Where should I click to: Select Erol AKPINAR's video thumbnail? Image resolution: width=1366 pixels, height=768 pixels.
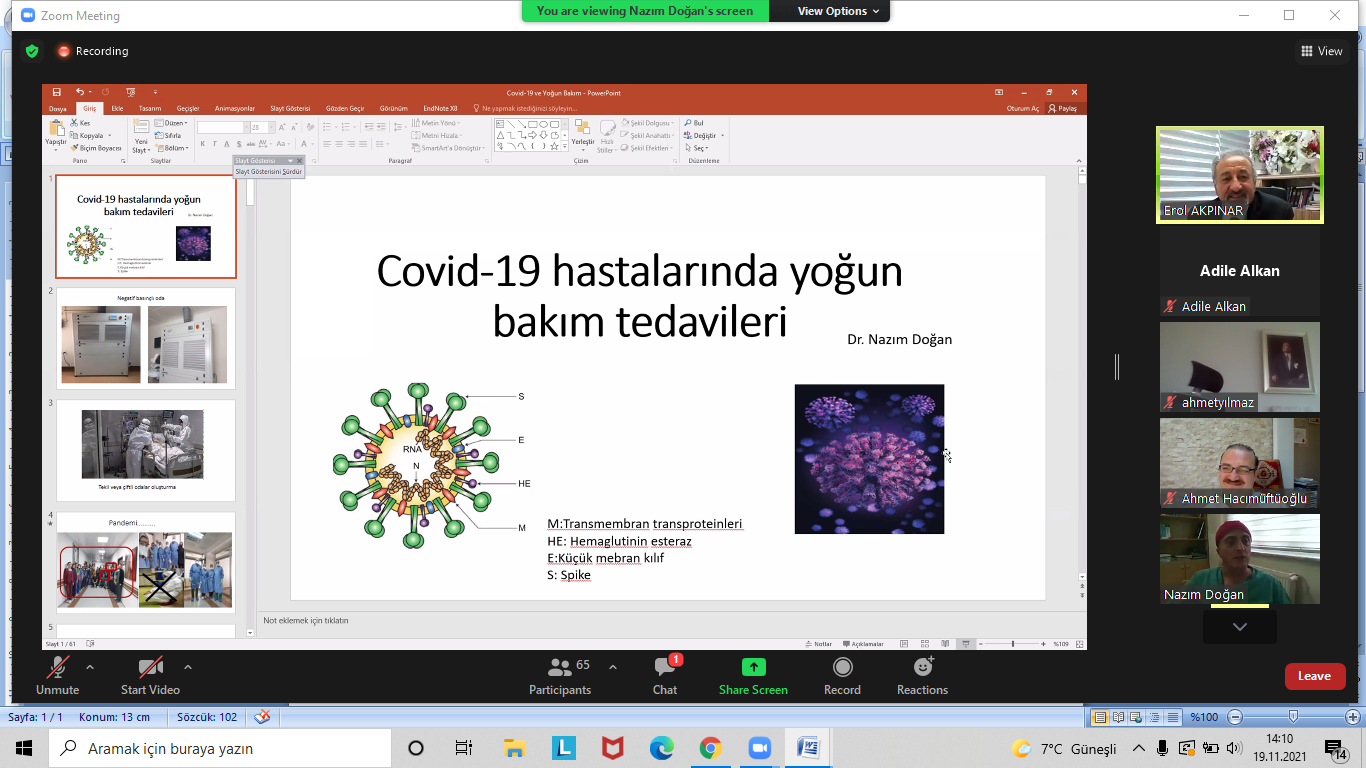coord(1239,174)
